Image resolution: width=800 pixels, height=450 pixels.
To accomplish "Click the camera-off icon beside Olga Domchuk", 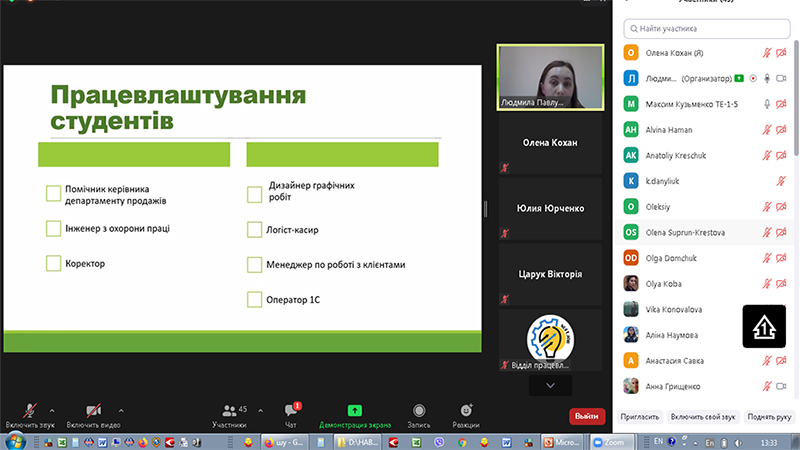I will (781, 258).
